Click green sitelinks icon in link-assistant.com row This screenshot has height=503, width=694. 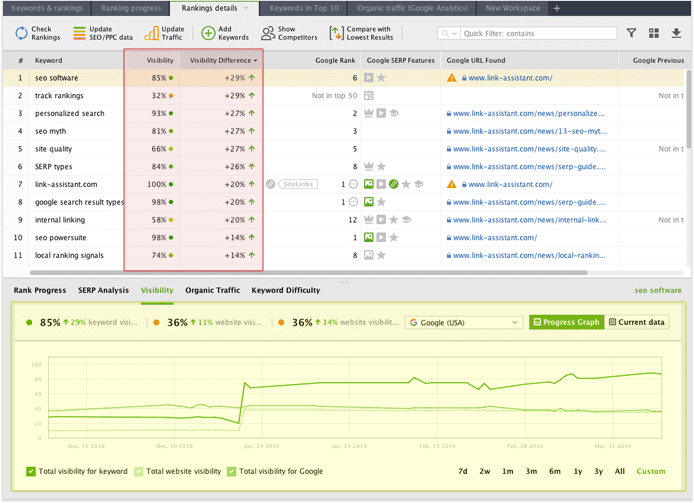(393, 184)
